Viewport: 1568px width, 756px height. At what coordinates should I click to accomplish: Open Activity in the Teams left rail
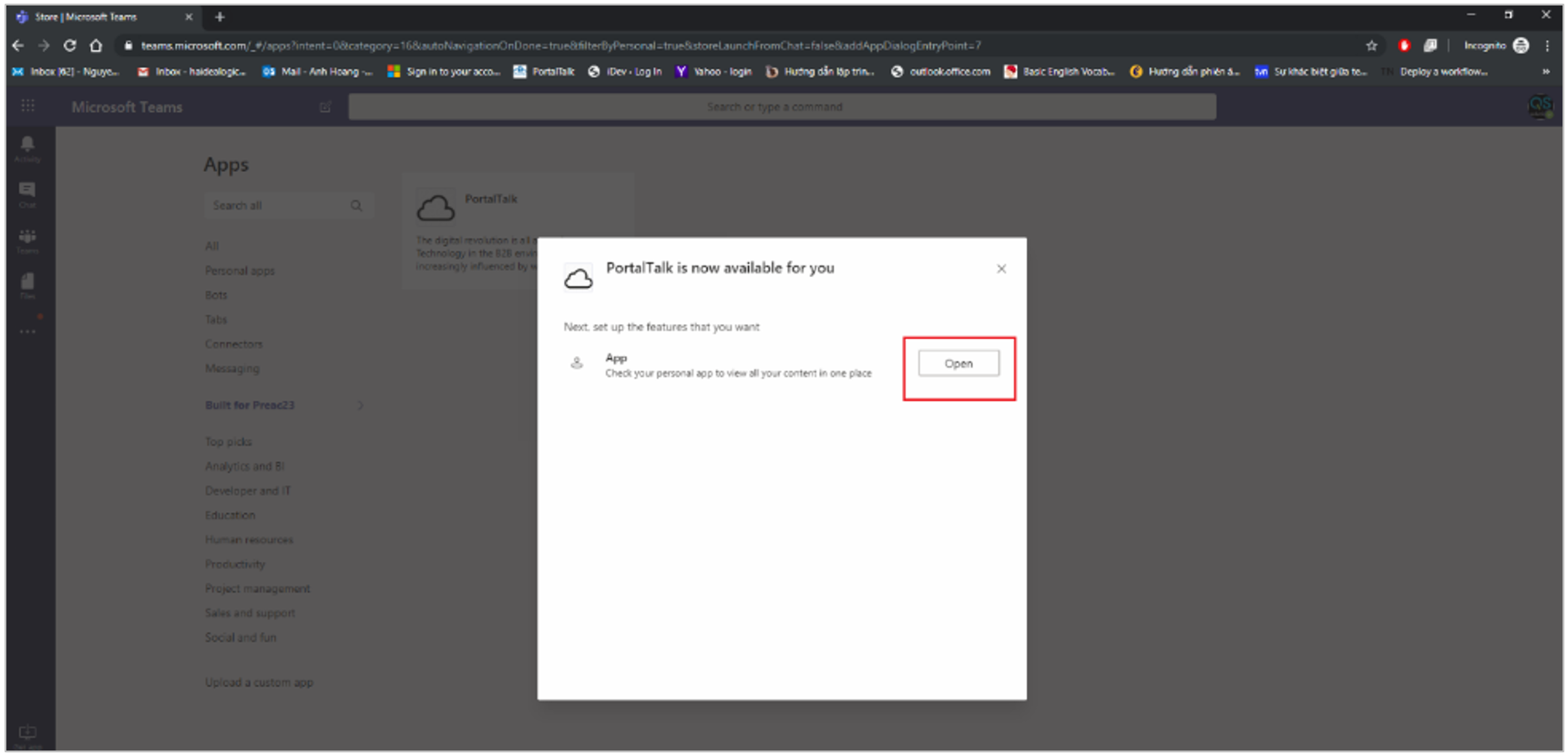tap(27, 148)
